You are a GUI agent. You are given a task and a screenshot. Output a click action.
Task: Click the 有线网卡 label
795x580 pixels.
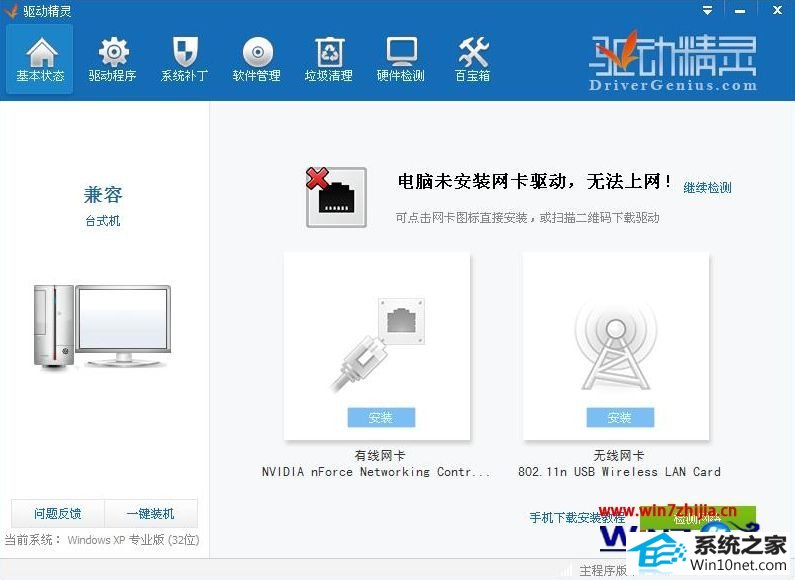pos(380,455)
